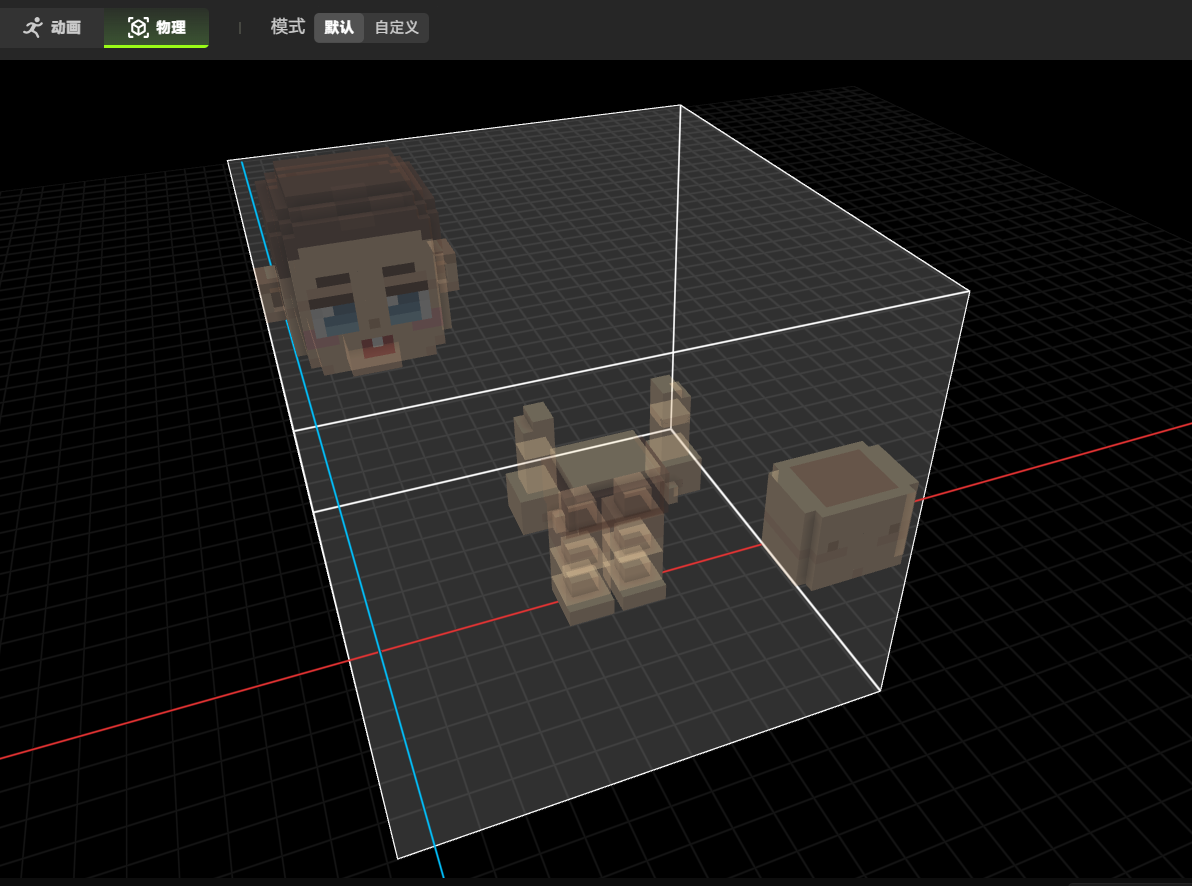Select the 物理 tab label

coord(171,28)
